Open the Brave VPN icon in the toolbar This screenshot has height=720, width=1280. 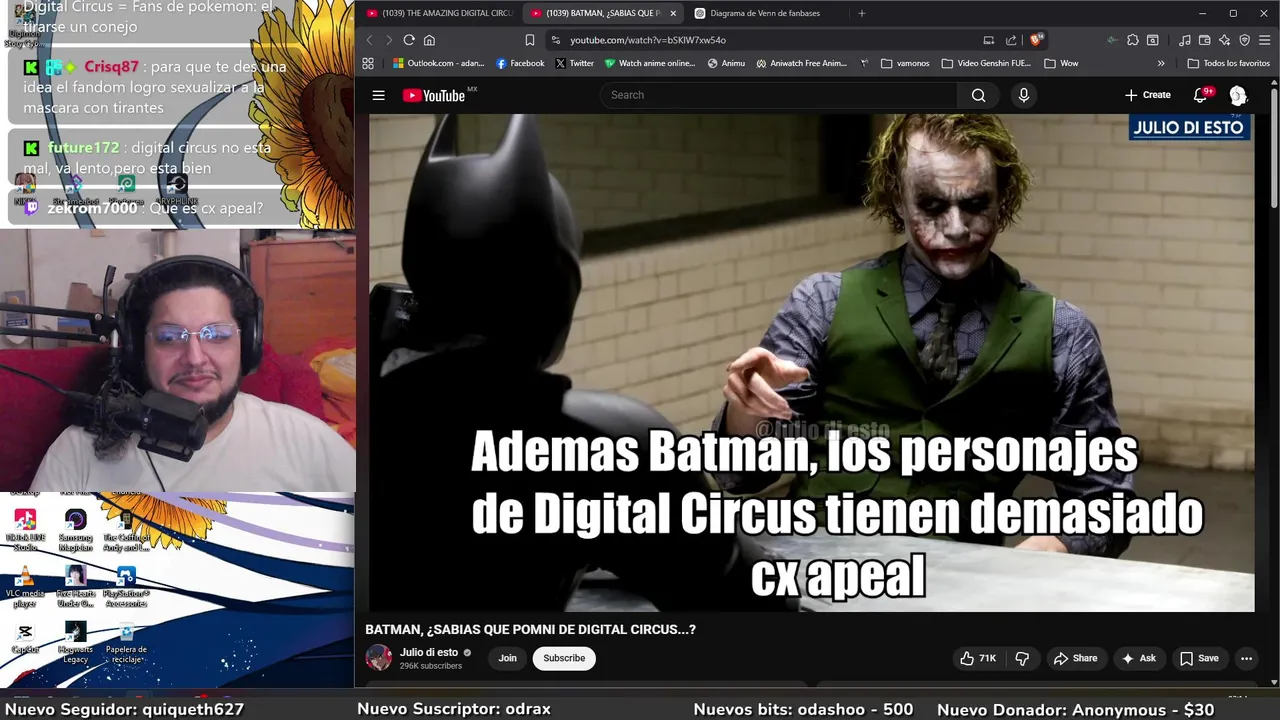point(1245,40)
